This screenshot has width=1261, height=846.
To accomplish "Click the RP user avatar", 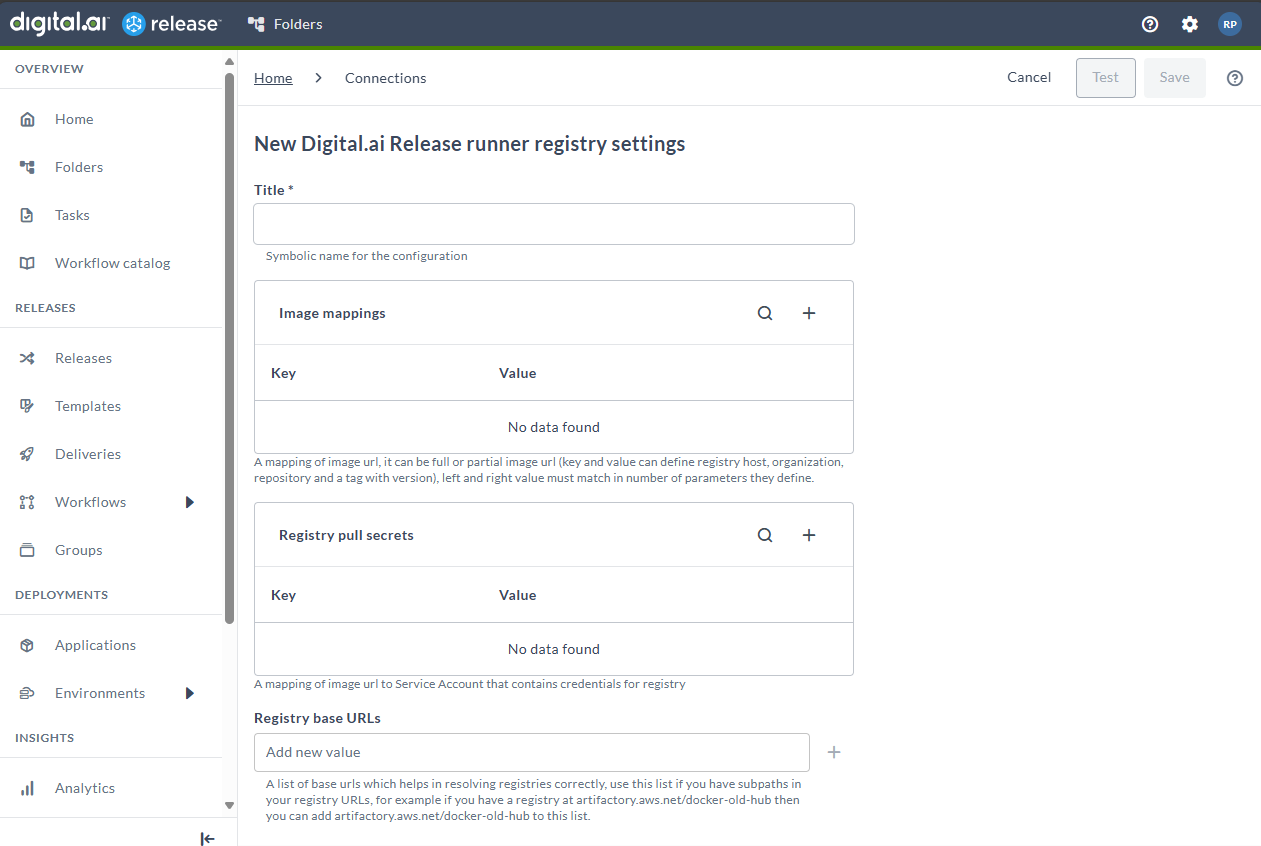I will [x=1229, y=24].
